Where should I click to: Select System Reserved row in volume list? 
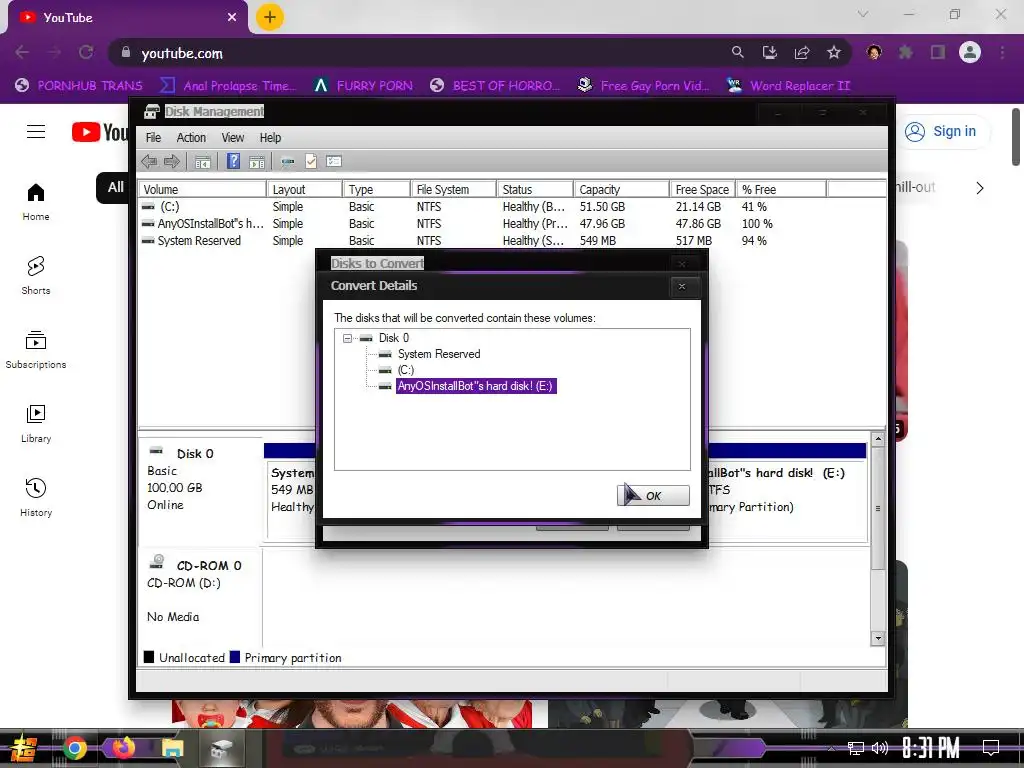[512, 240]
